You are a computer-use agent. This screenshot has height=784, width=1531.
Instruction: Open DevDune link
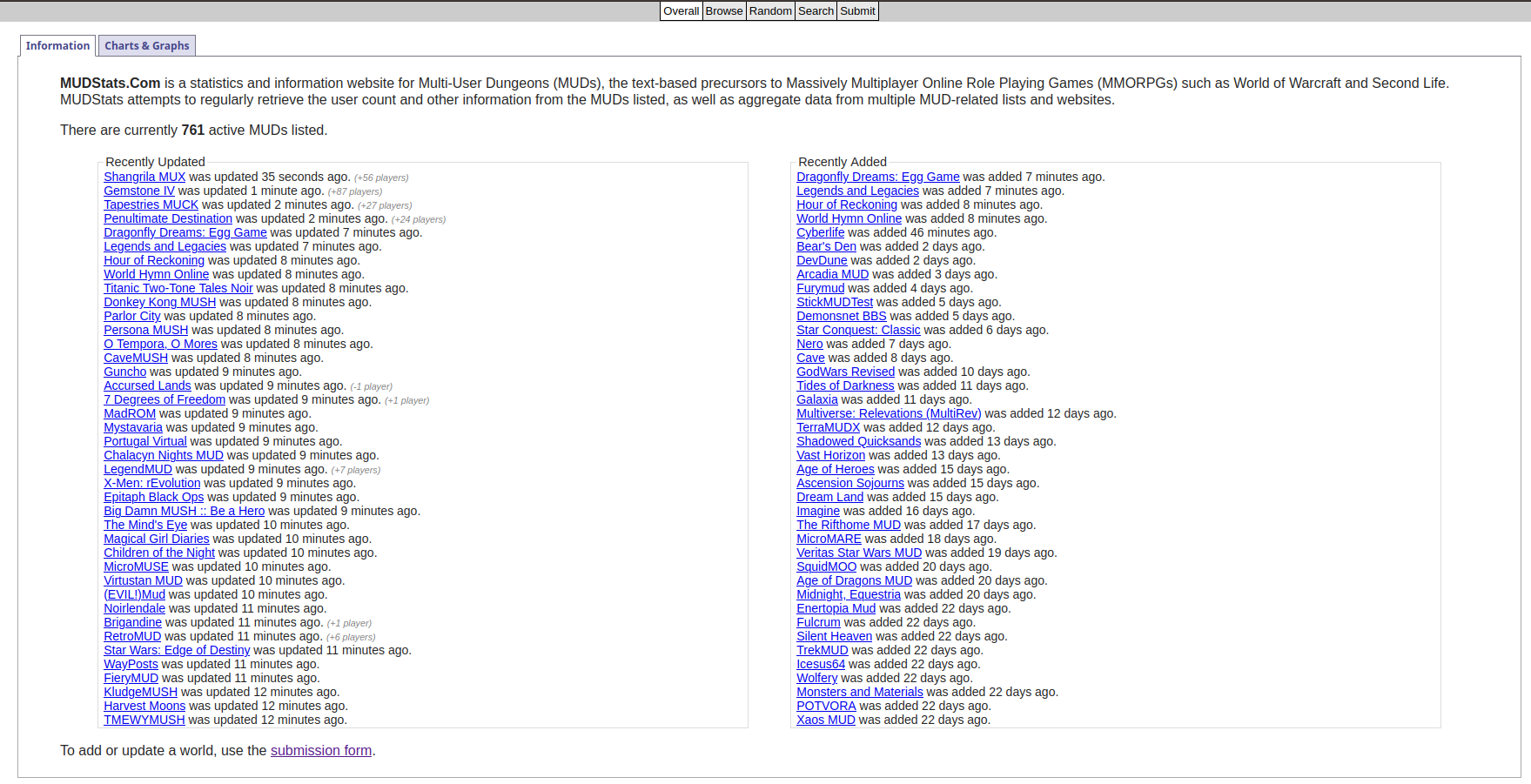[822, 260]
